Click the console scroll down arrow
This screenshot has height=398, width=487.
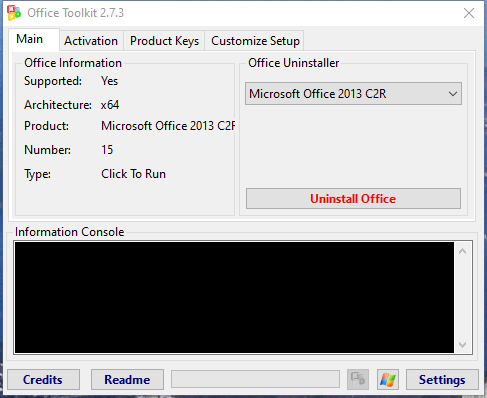click(x=462, y=344)
